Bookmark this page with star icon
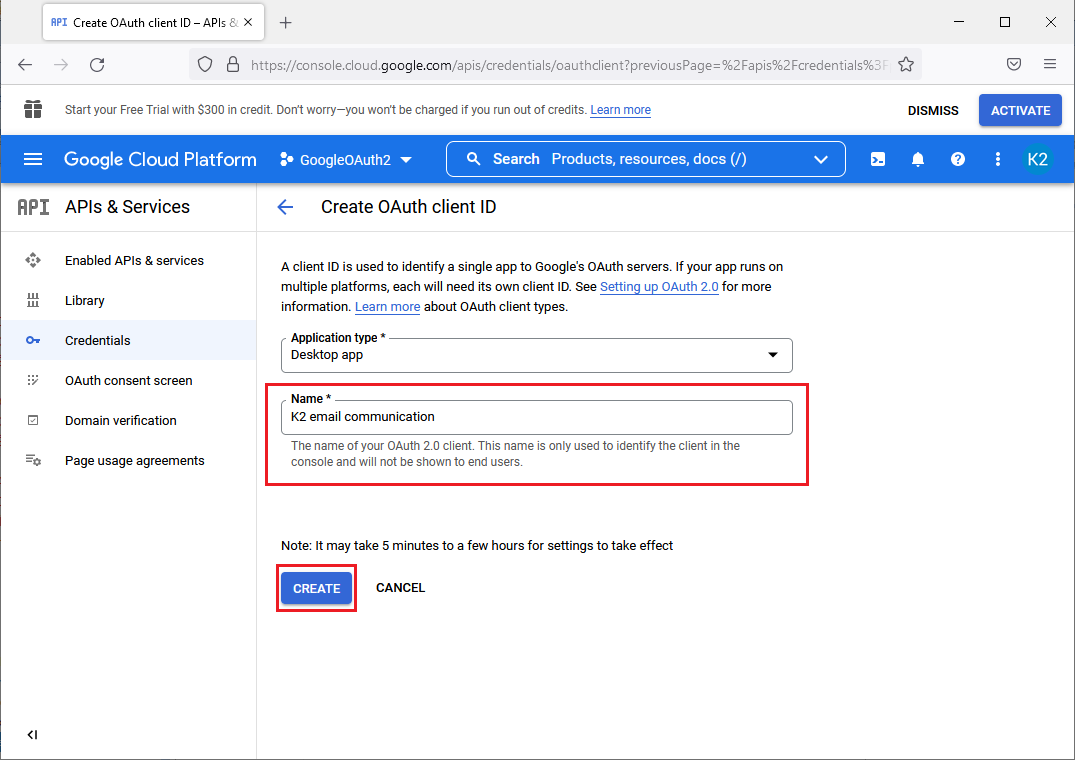The width and height of the screenshot is (1075, 760). coord(906,64)
